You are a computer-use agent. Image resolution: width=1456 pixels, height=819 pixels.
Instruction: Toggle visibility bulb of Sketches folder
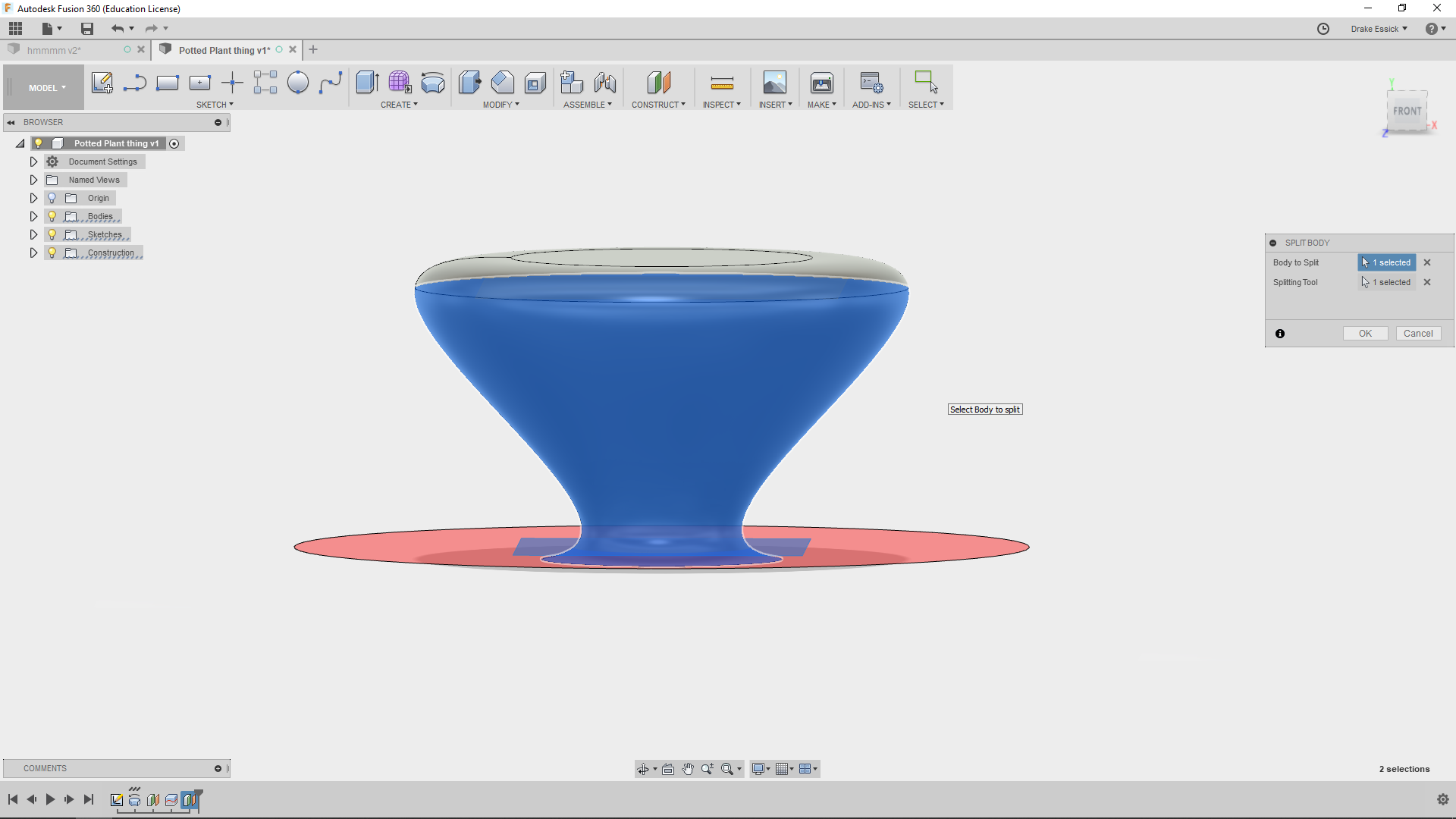pos(52,234)
